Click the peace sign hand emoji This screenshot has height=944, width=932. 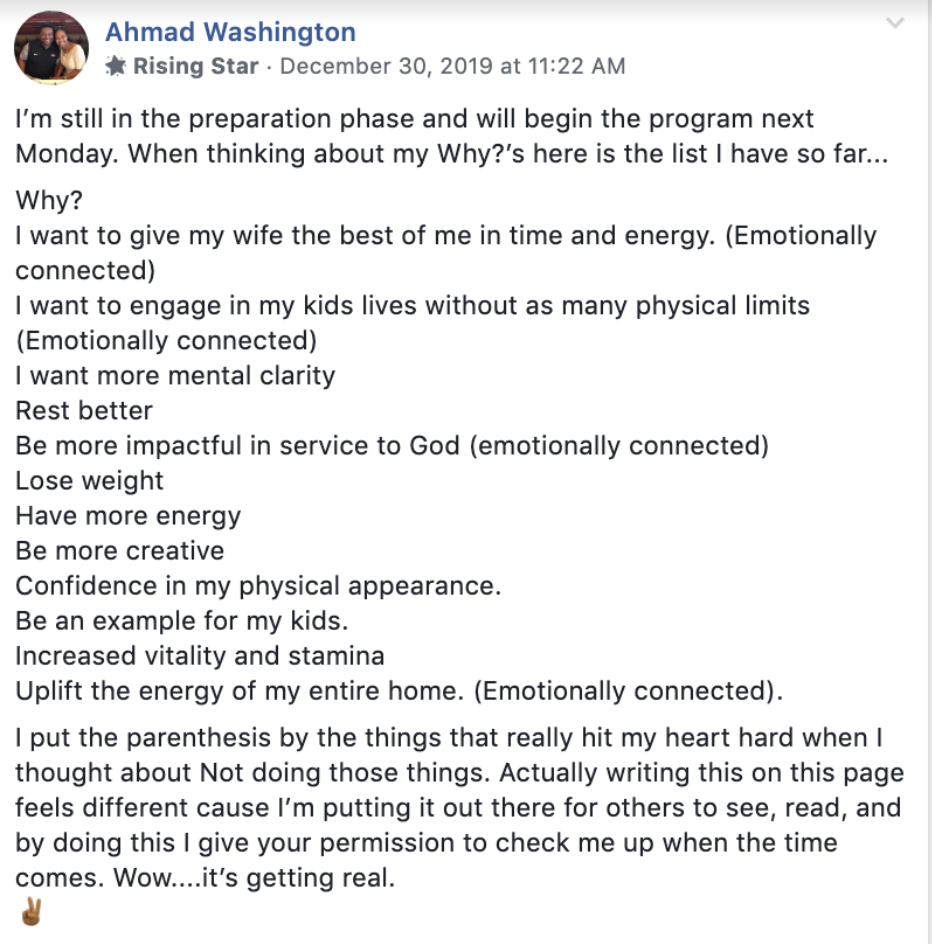(x=31, y=911)
